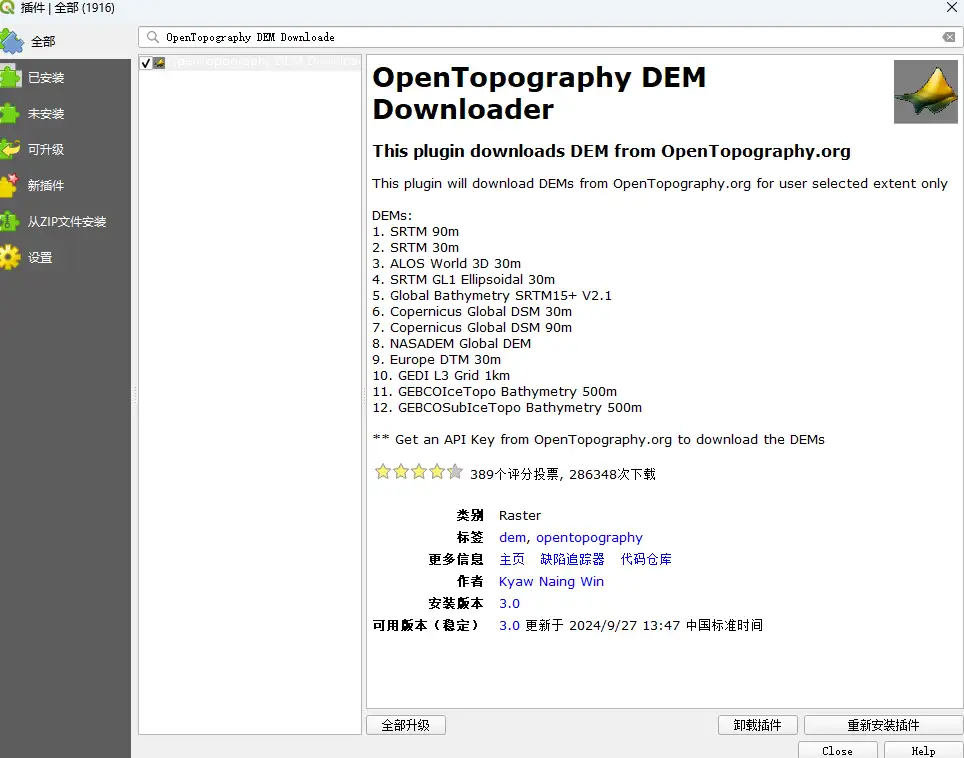
Task: Open the 主页 homepage link
Action: [512, 560]
